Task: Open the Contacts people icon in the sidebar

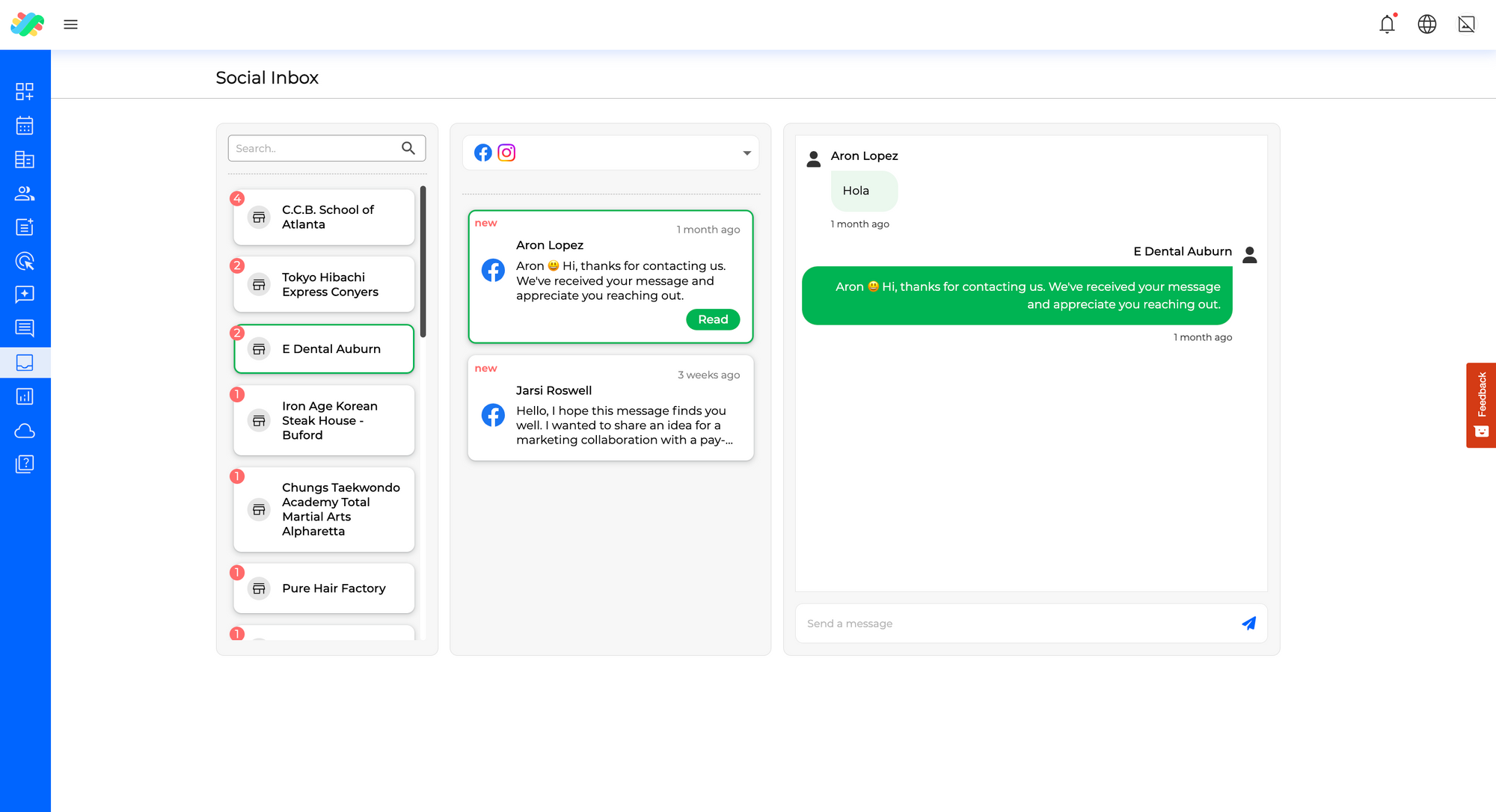Action: pyautogui.click(x=25, y=193)
